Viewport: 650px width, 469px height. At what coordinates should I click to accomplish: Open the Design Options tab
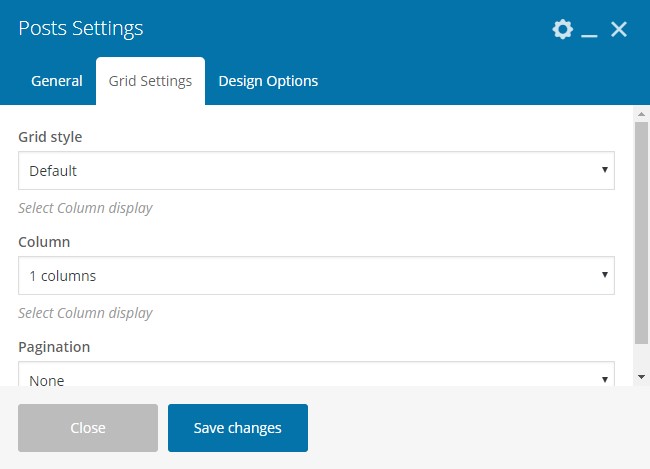268,81
